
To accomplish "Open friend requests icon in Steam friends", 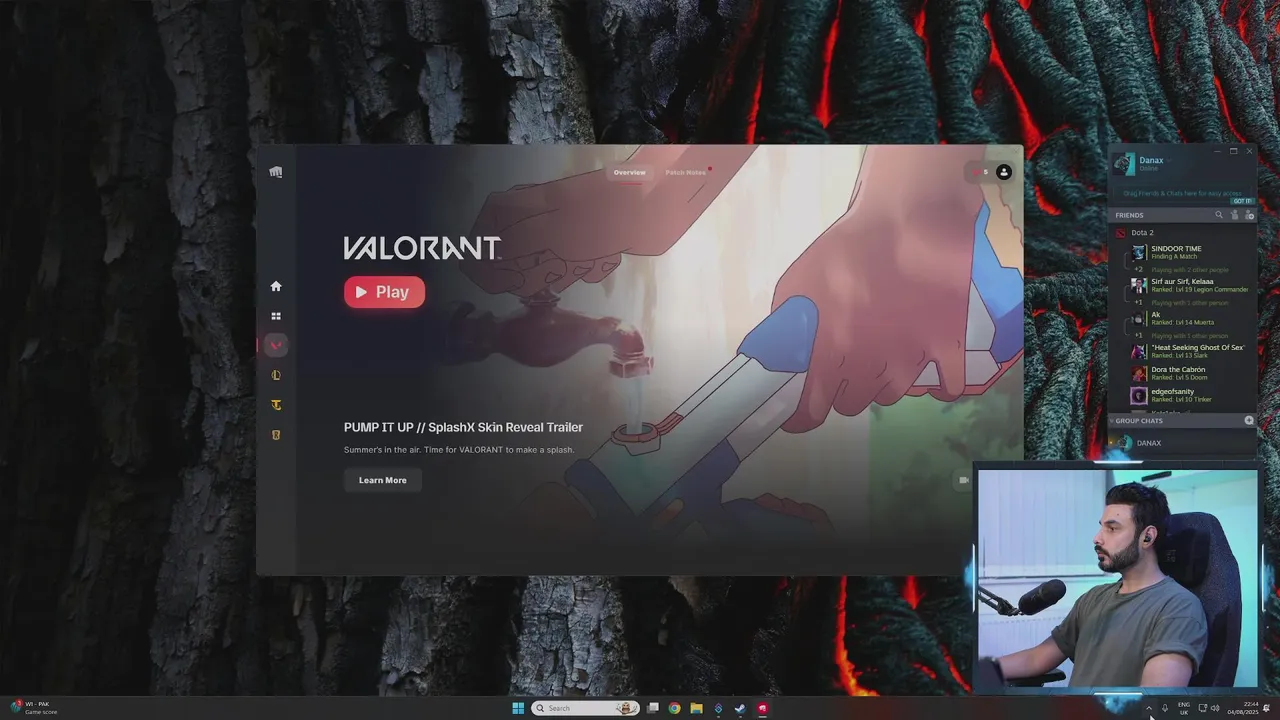I will pyautogui.click(x=1234, y=215).
